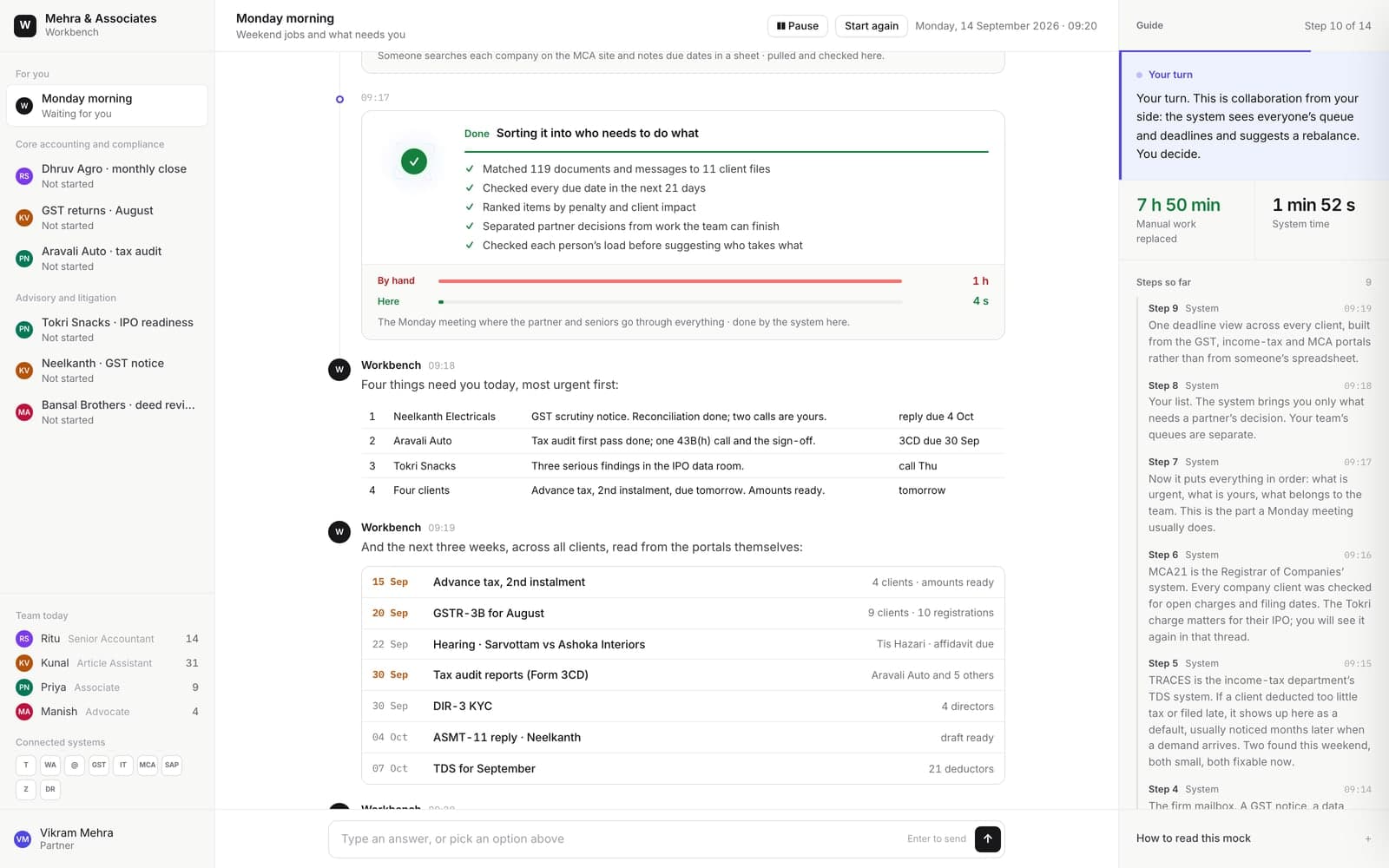Open the @ email connected system chip
This screenshot has width=1389, height=868.
(75, 765)
